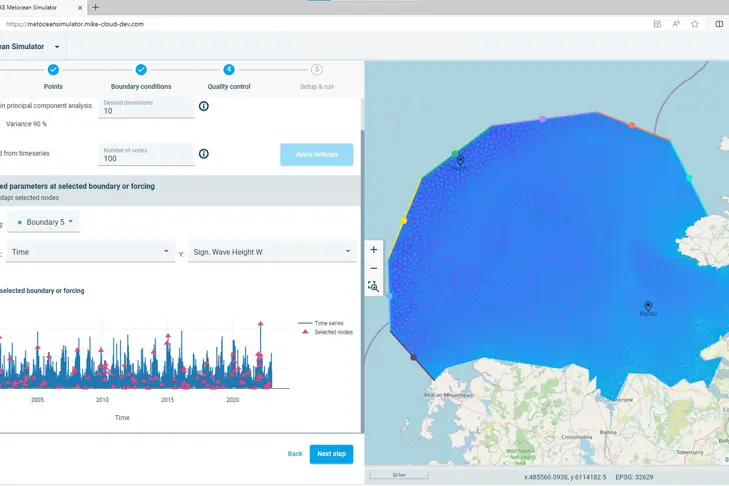Click the EPSG: 32629 status text
Image resolution: width=729 pixels, height=486 pixels.
click(634, 477)
